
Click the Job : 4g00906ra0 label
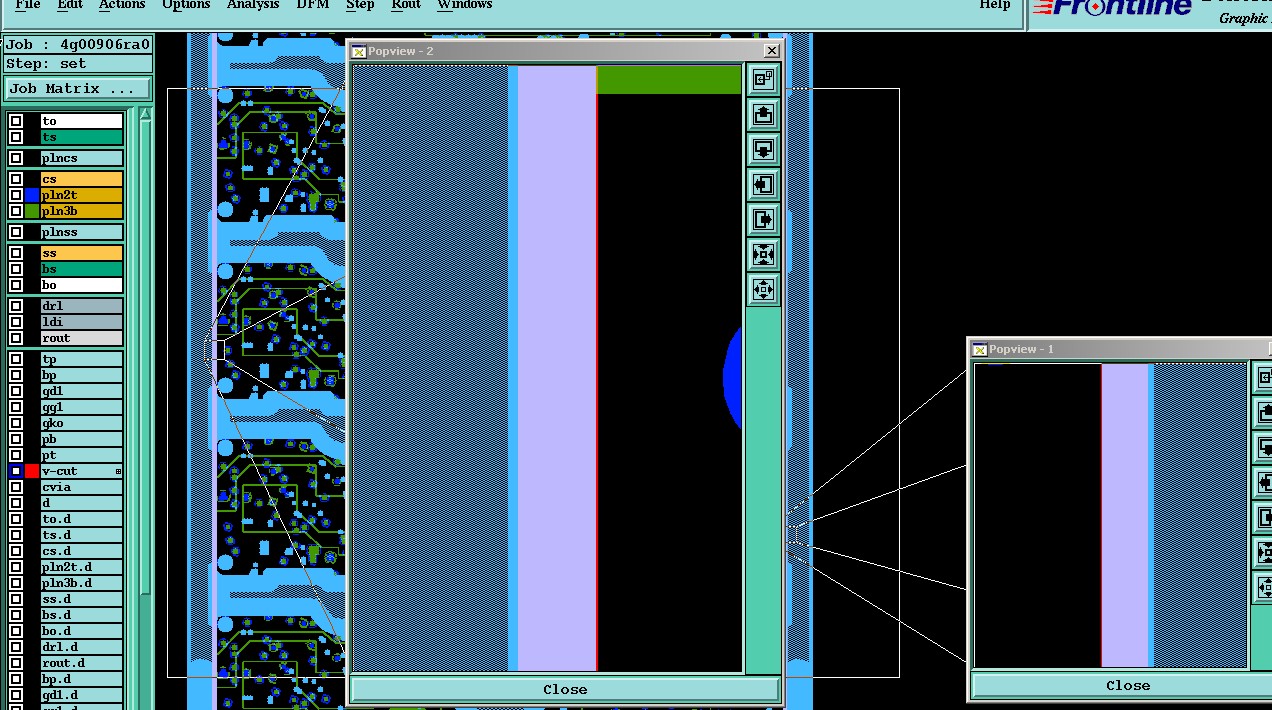(x=78, y=44)
